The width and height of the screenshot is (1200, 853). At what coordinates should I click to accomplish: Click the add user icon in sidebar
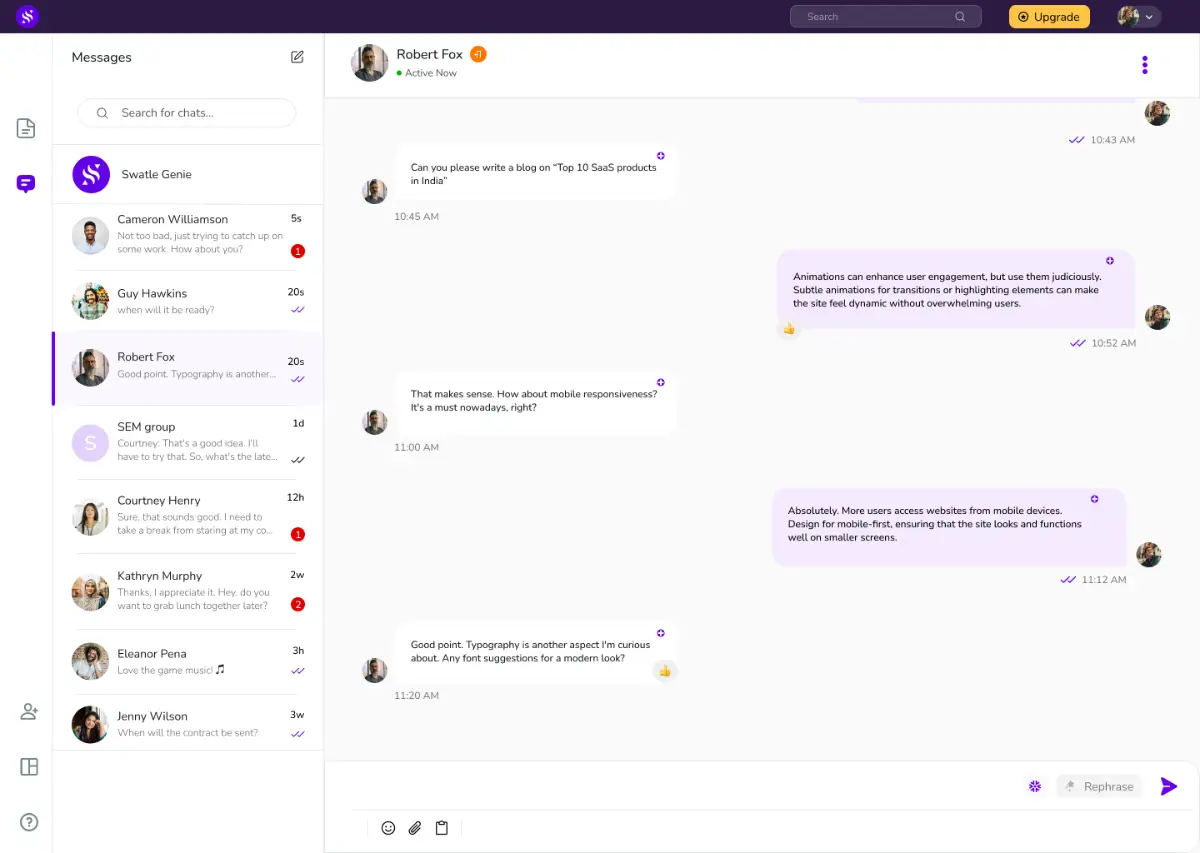click(29, 712)
